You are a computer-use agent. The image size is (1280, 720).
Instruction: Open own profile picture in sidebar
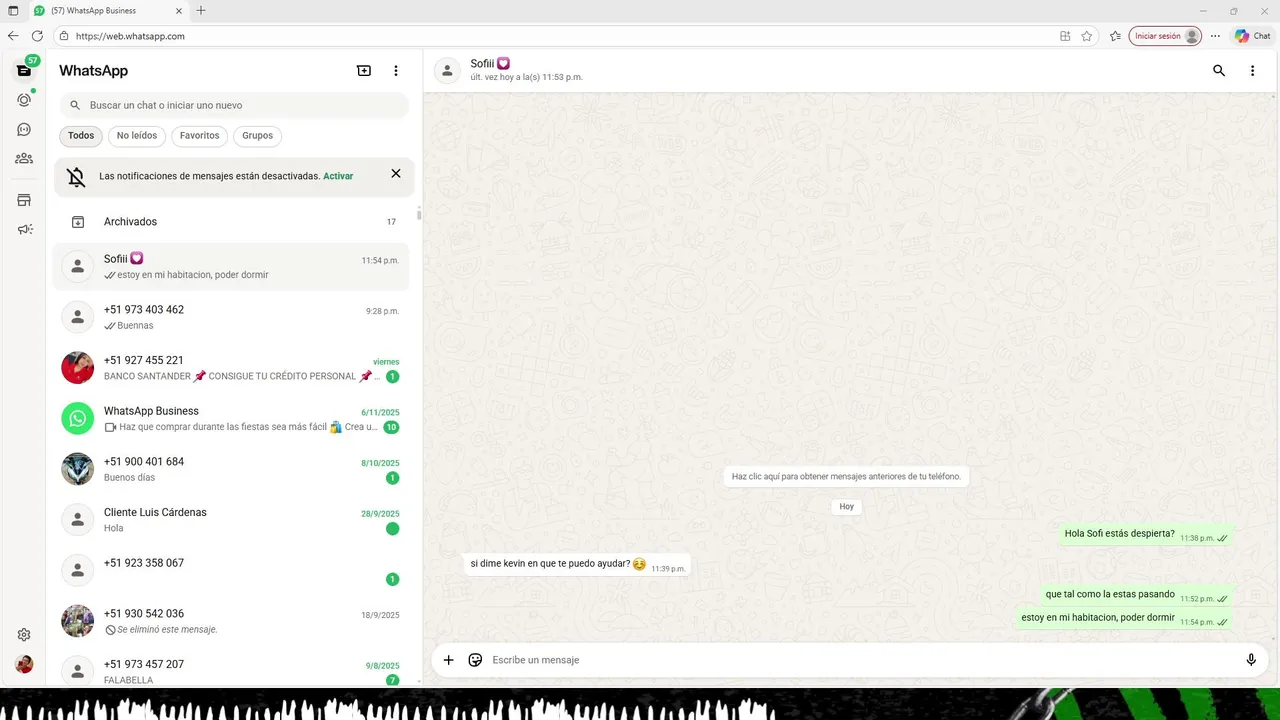point(24,664)
